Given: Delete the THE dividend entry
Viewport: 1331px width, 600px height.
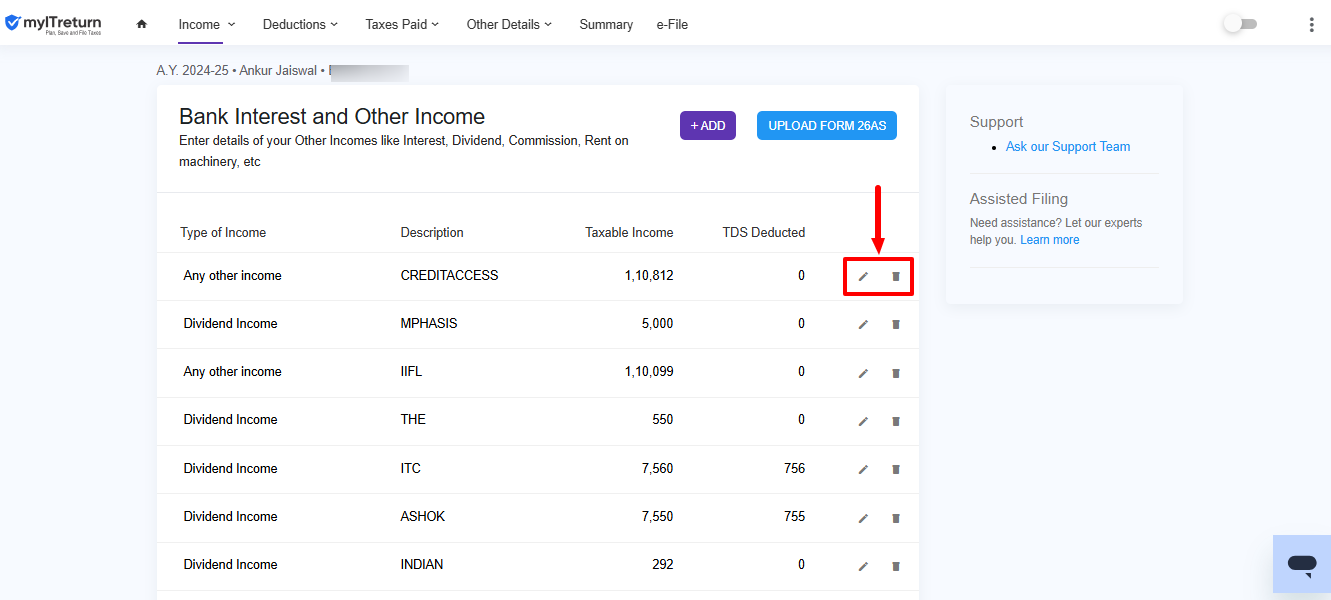Looking at the screenshot, I should [896, 421].
